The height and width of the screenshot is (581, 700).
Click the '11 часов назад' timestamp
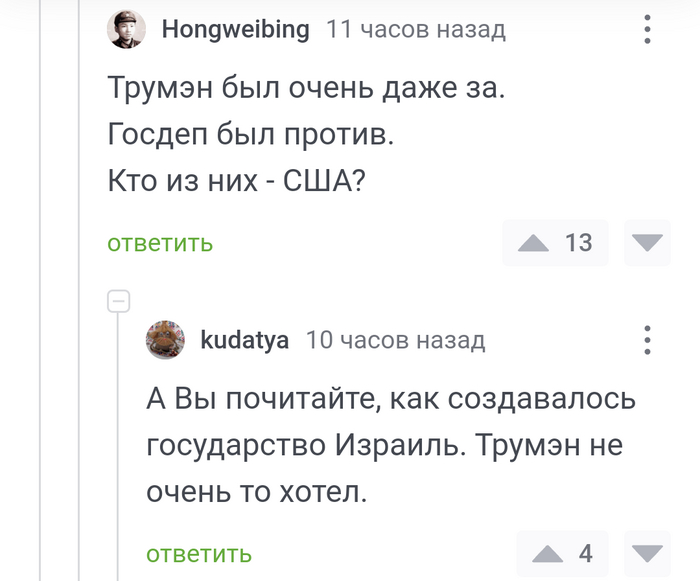[415, 30]
